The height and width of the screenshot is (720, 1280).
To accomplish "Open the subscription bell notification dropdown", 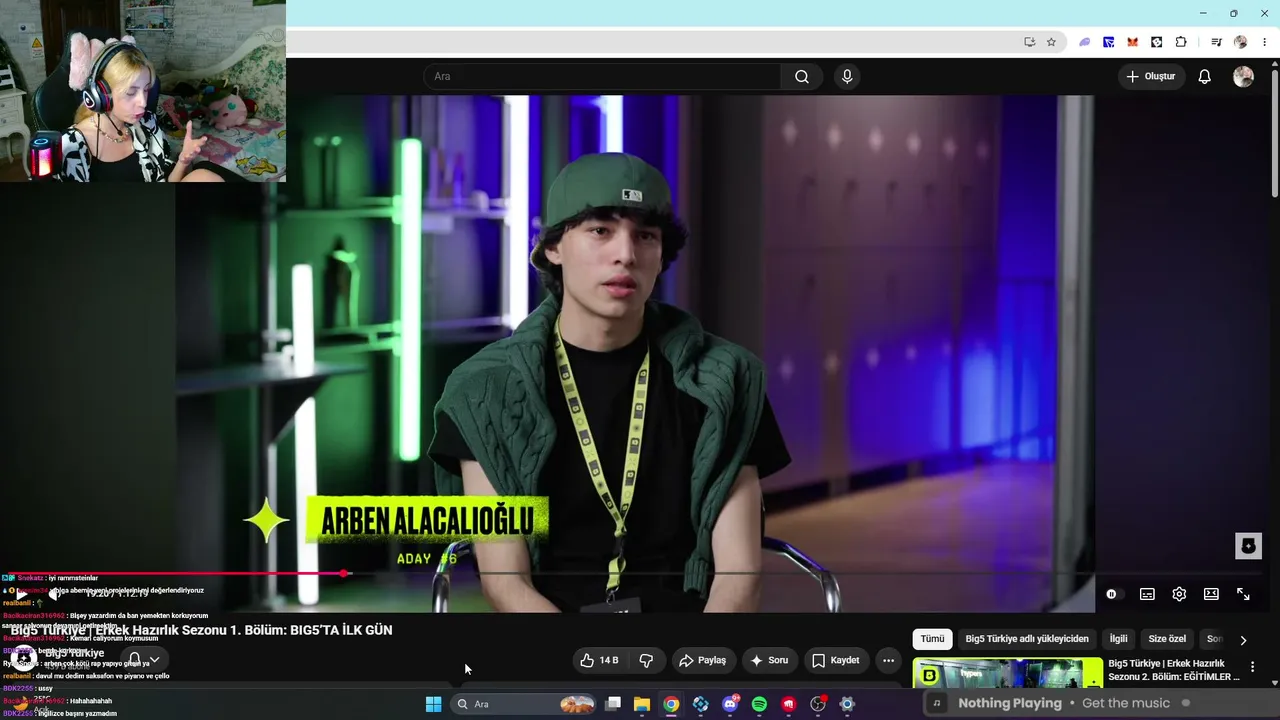I will pos(143,660).
